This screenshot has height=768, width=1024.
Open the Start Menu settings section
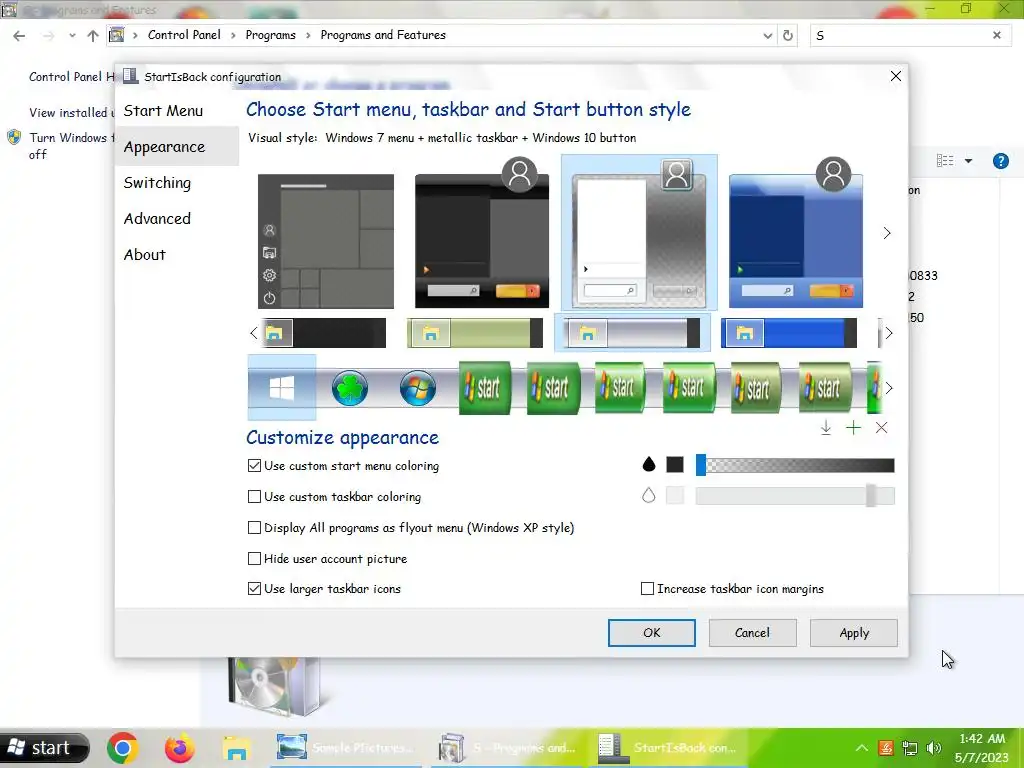click(163, 111)
